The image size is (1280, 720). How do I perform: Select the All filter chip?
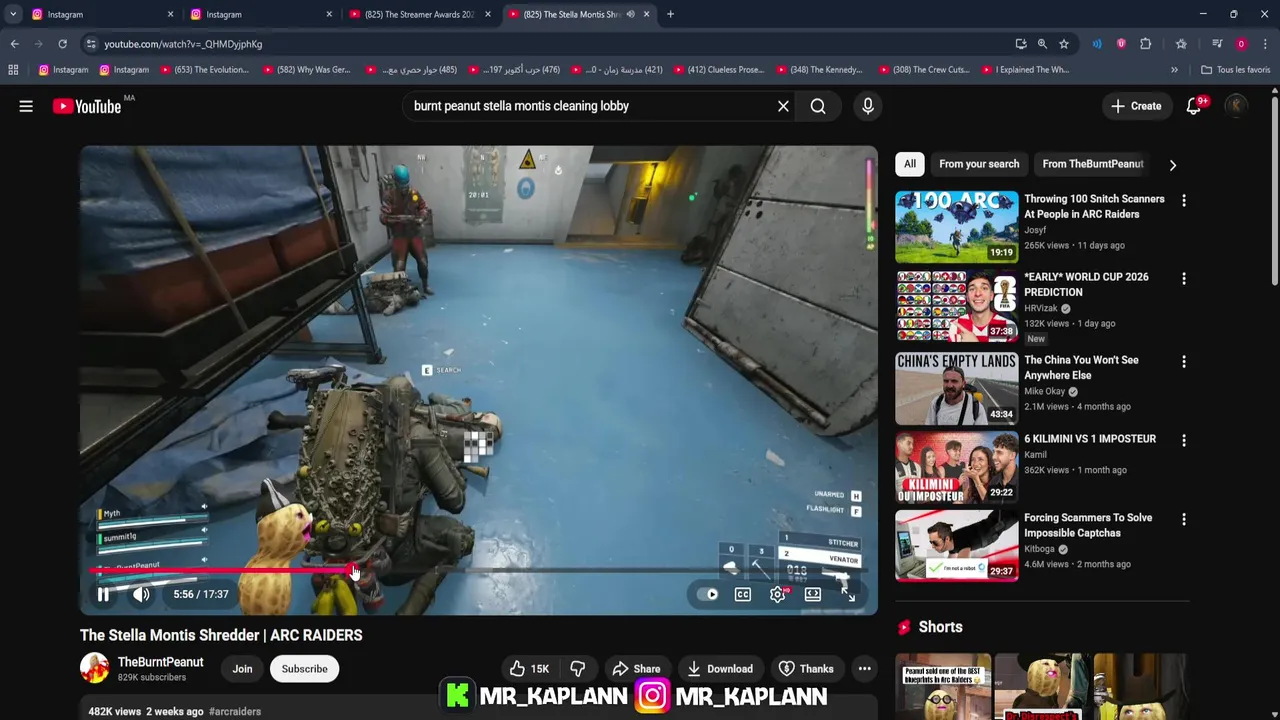(909, 164)
